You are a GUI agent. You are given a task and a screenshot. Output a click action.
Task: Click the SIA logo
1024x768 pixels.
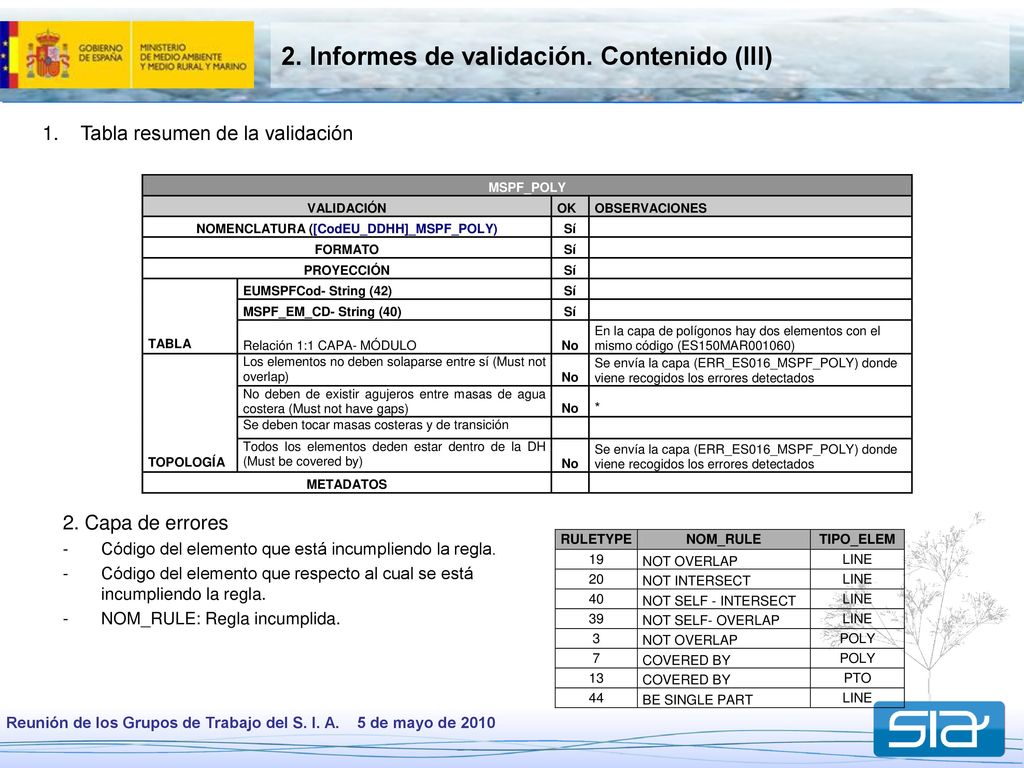coord(939,729)
